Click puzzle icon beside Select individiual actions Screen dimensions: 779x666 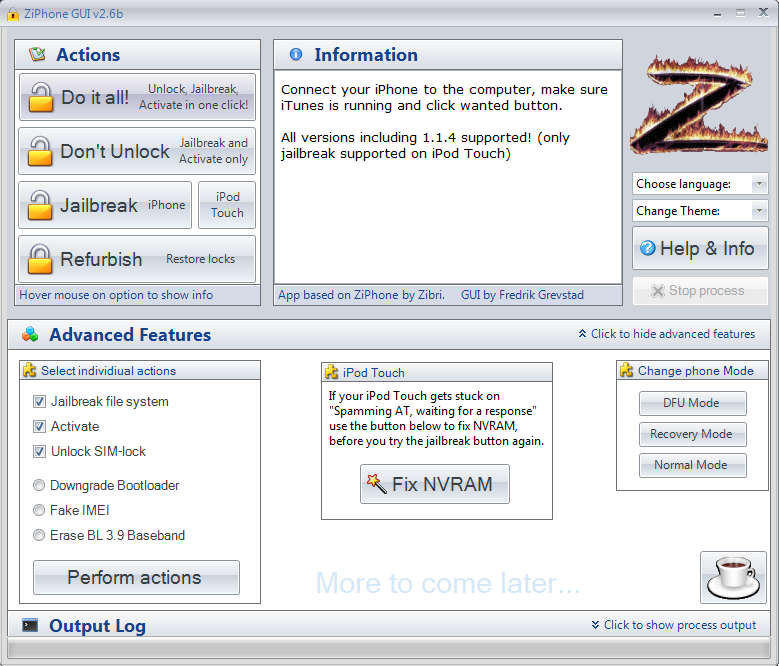pyautogui.click(x=30, y=370)
